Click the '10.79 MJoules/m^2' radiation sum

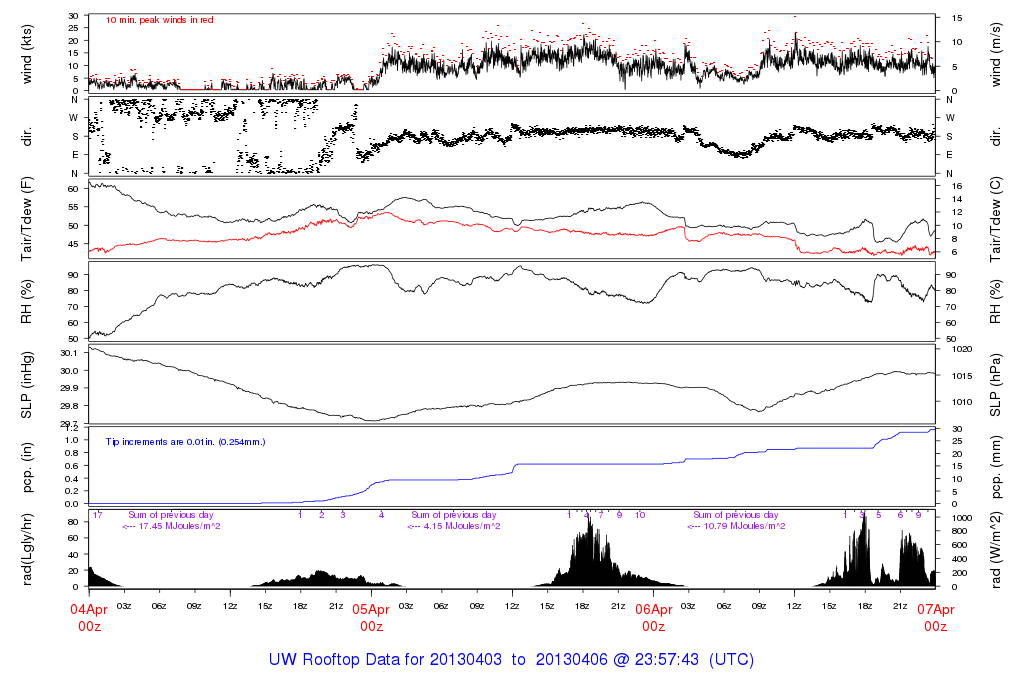coord(744,526)
